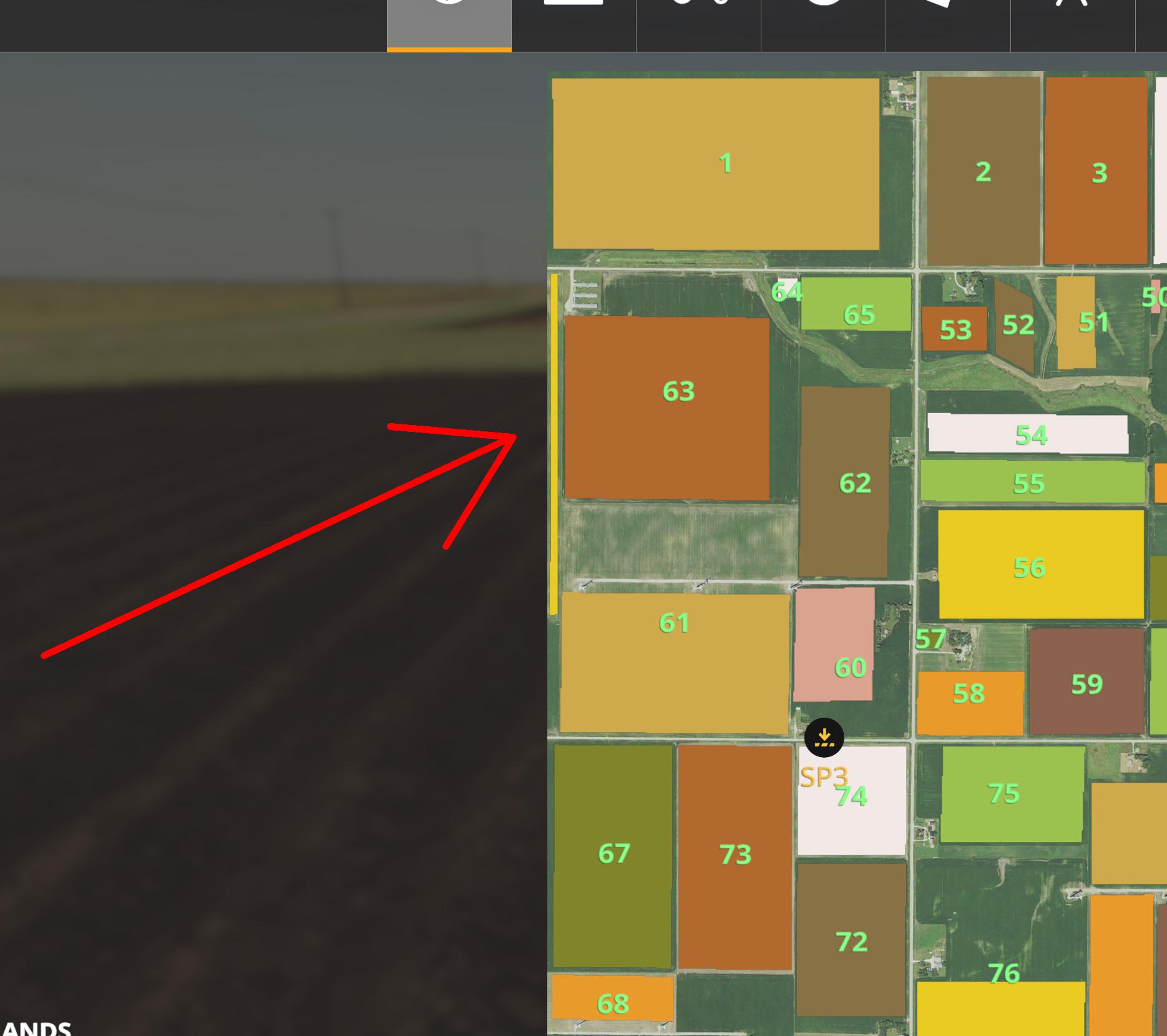The image size is (1167, 1036).
Task: Select the narrow yellow strip field beside 63
Action: pyautogui.click(x=554, y=444)
